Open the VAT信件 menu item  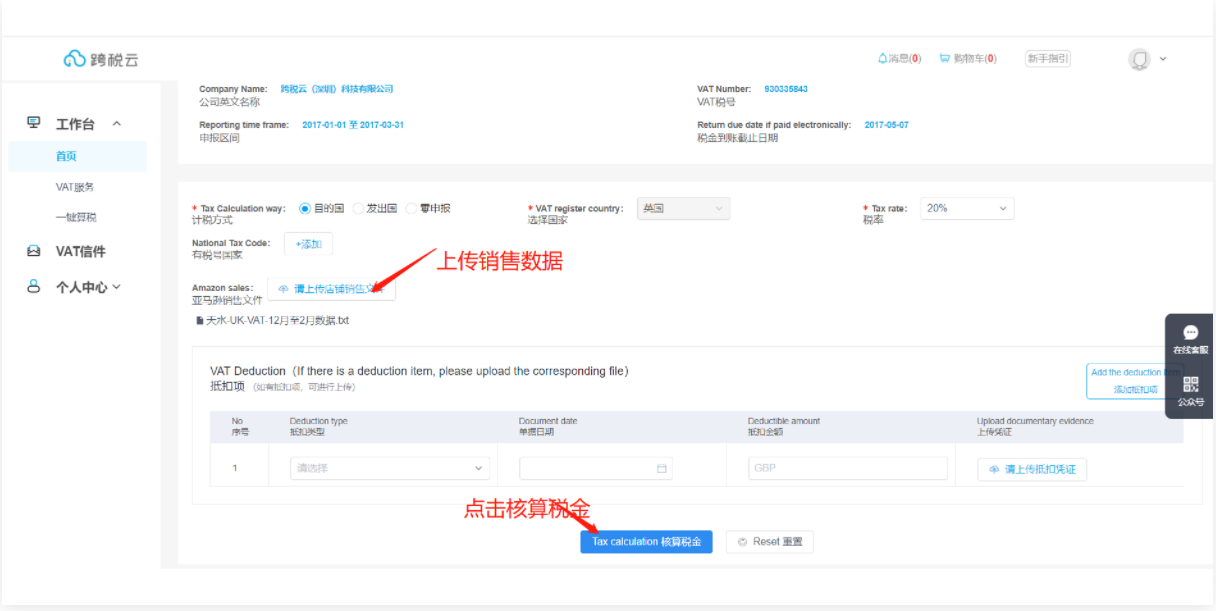coord(80,251)
